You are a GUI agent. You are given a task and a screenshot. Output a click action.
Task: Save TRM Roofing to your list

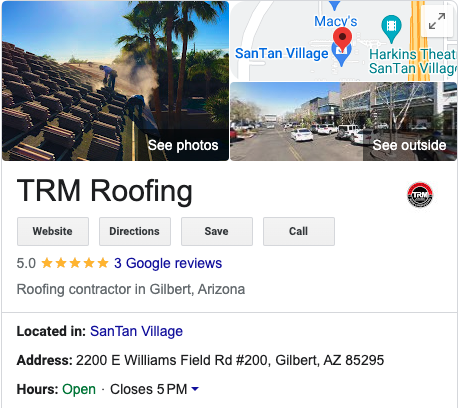(217, 231)
